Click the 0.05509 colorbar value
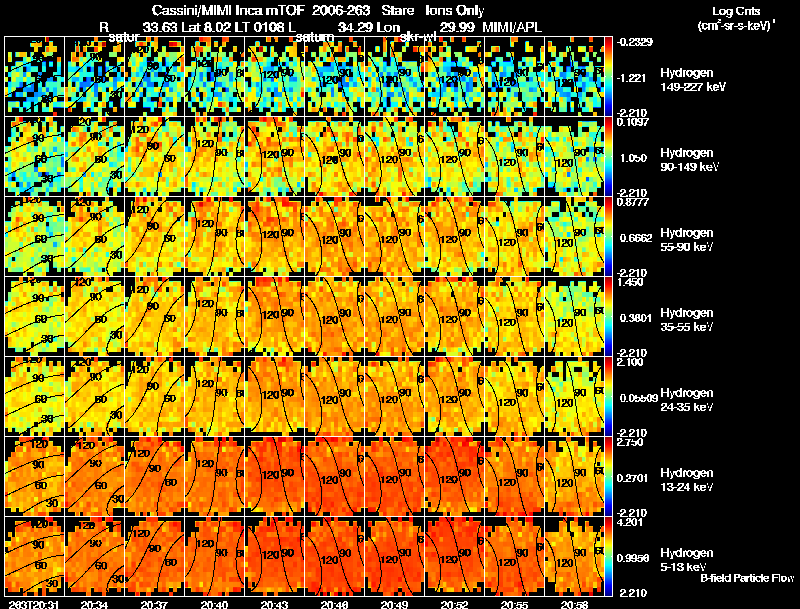 [637, 398]
